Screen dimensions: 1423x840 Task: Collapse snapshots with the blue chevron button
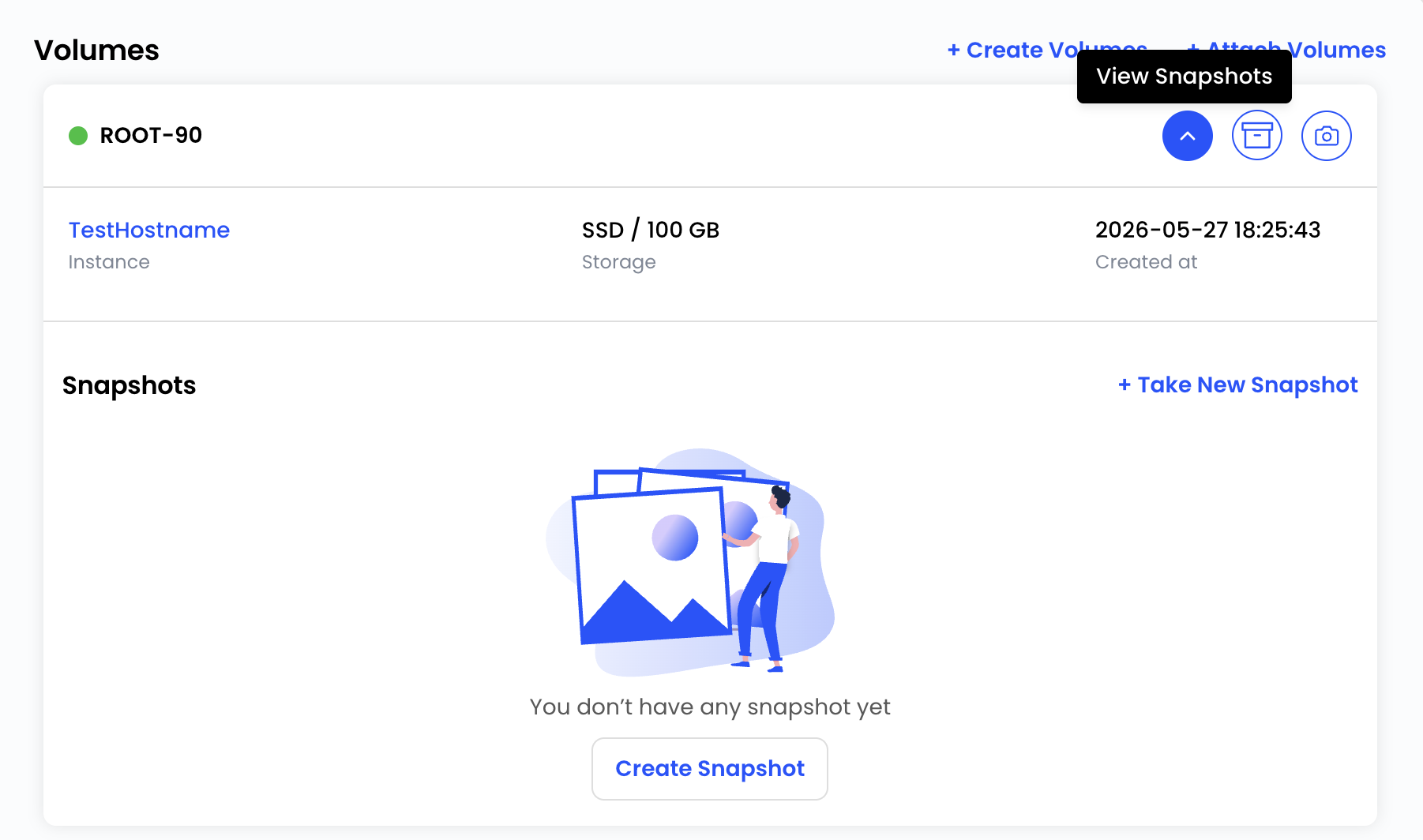click(x=1187, y=136)
